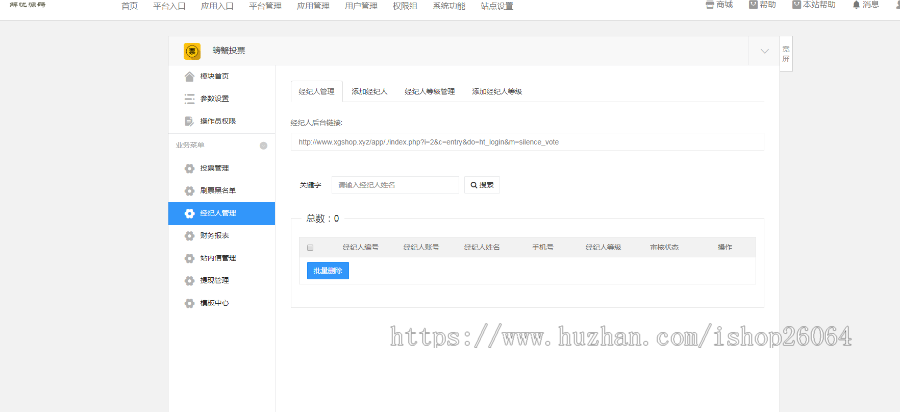Switch to the 经纪人等级管理 tab
Image resolution: width=900 pixels, height=412 pixels.
click(x=429, y=91)
